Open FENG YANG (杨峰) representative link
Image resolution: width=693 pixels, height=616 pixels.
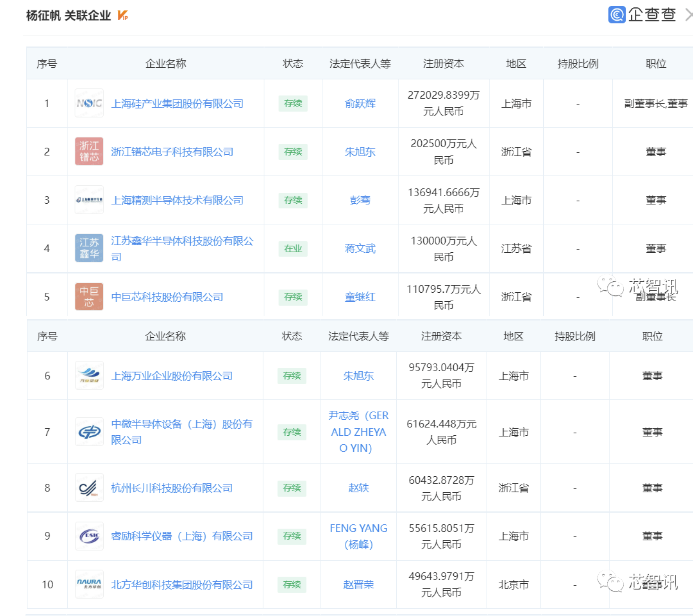click(359, 536)
